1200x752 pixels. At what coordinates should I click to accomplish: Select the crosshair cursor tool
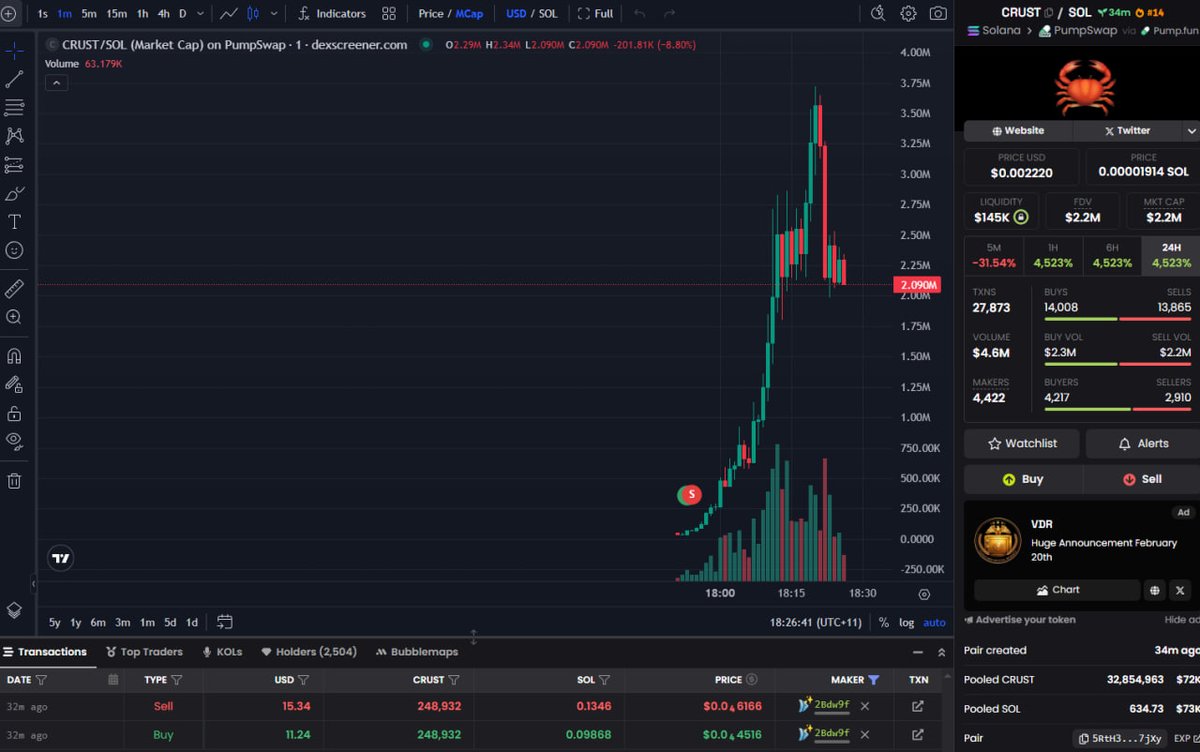pyautogui.click(x=14, y=50)
